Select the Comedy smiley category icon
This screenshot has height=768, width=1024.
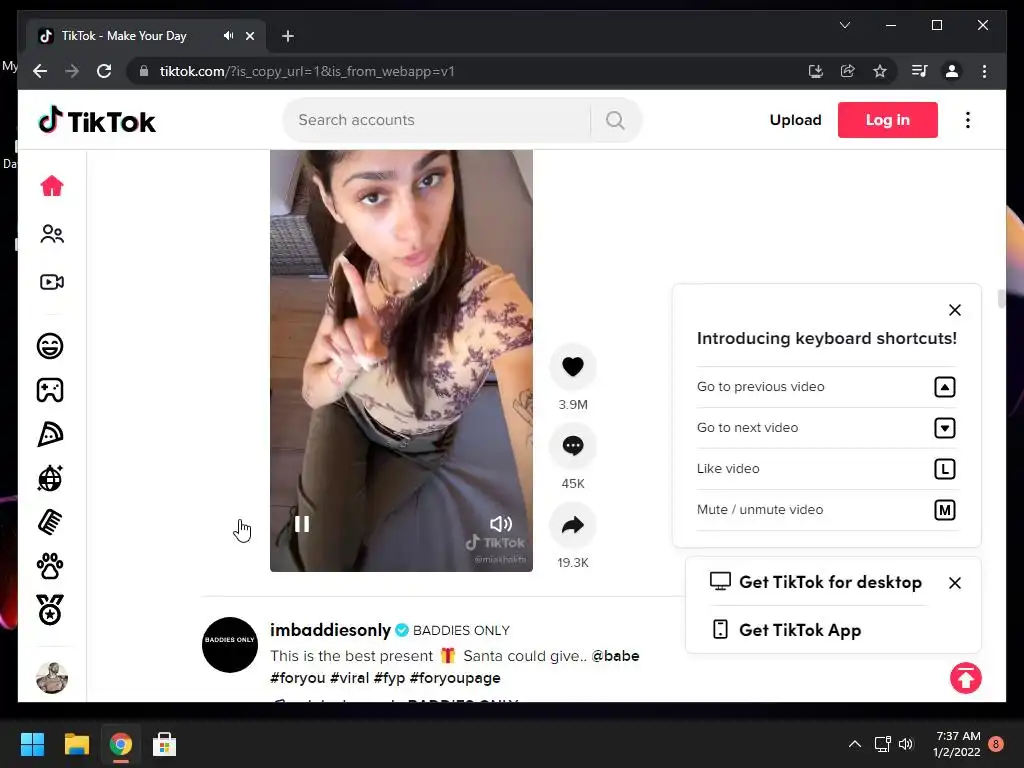pos(50,345)
